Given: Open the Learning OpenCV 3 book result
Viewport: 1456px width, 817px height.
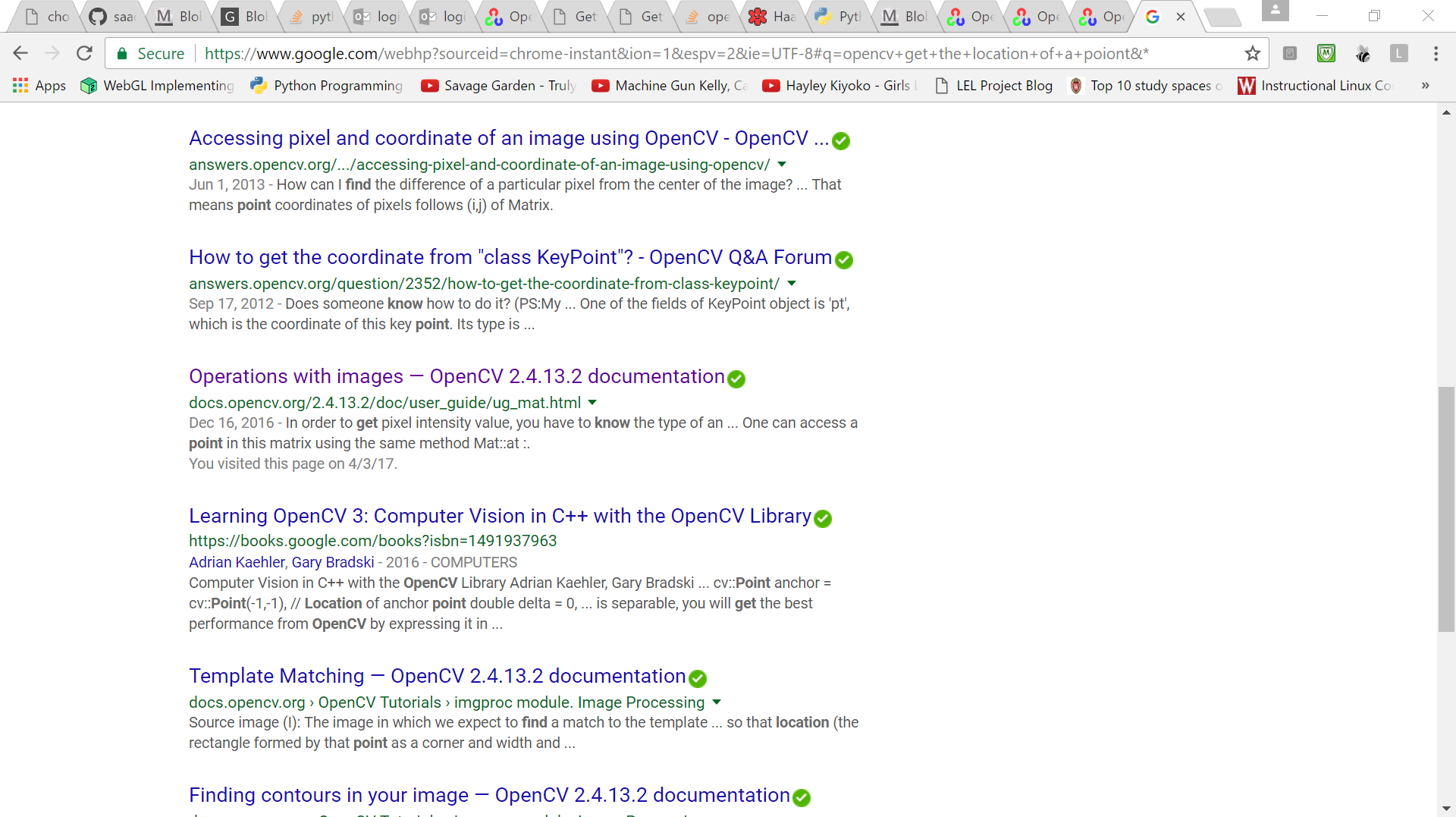Looking at the screenshot, I should [500, 516].
